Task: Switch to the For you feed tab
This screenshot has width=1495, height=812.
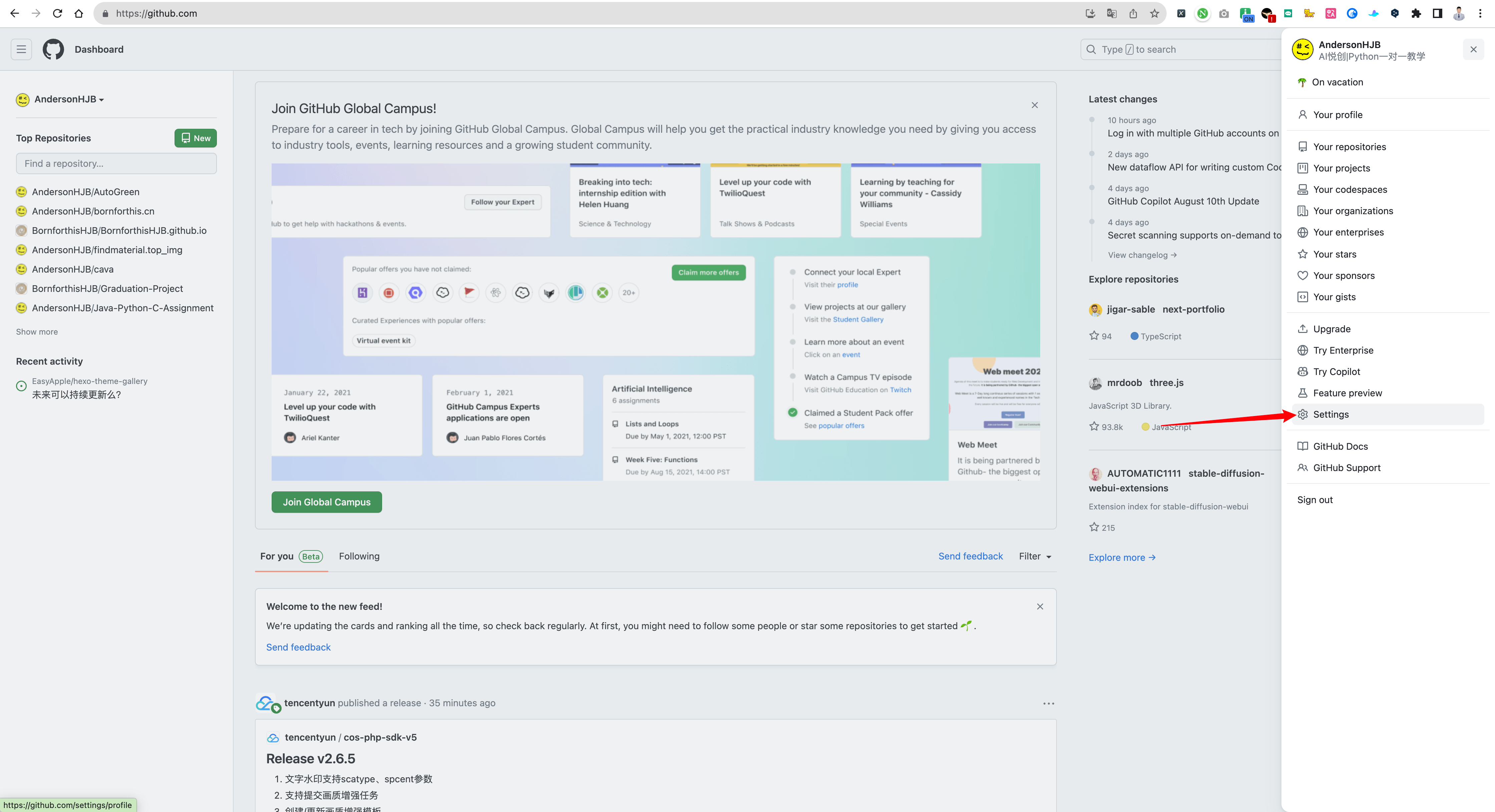Action: tap(291, 557)
